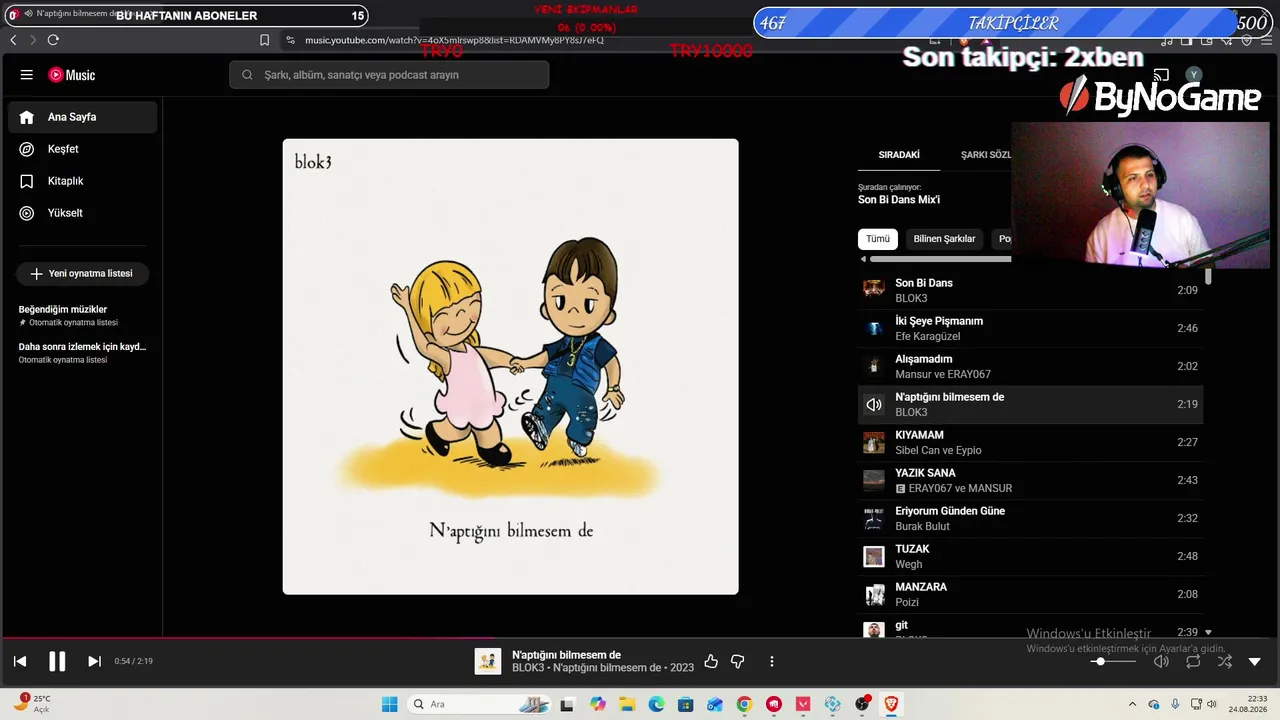Image resolution: width=1280 pixels, height=720 pixels.
Task: Switch to SIRADAKİ tab
Action: click(899, 155)
